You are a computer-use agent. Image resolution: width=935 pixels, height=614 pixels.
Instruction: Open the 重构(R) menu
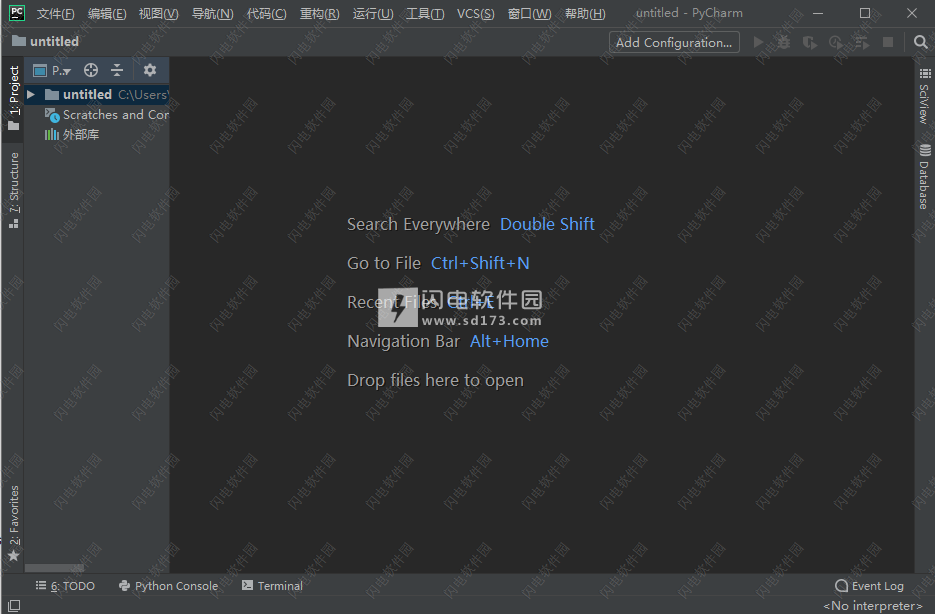click(x=320, y=13)
